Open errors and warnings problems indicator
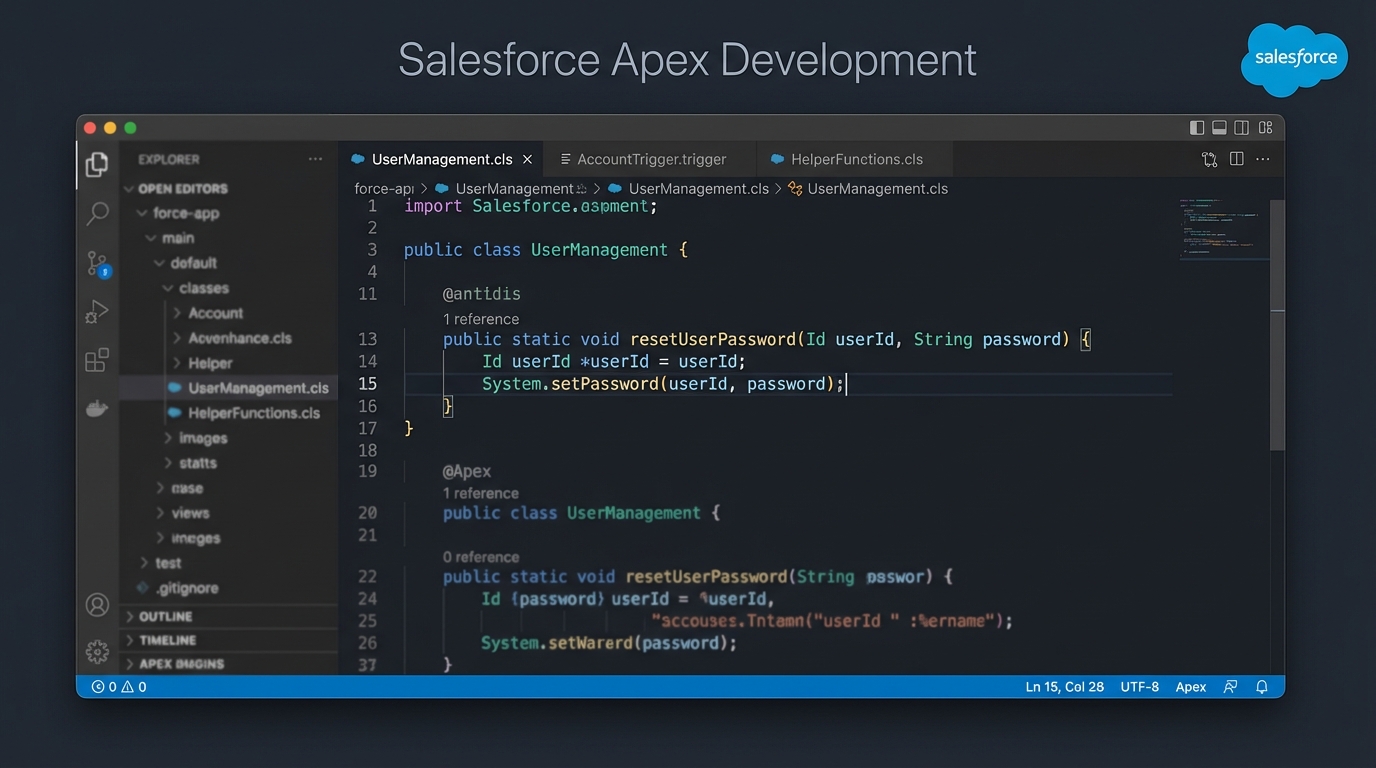1376x768 pixels. 119,687
